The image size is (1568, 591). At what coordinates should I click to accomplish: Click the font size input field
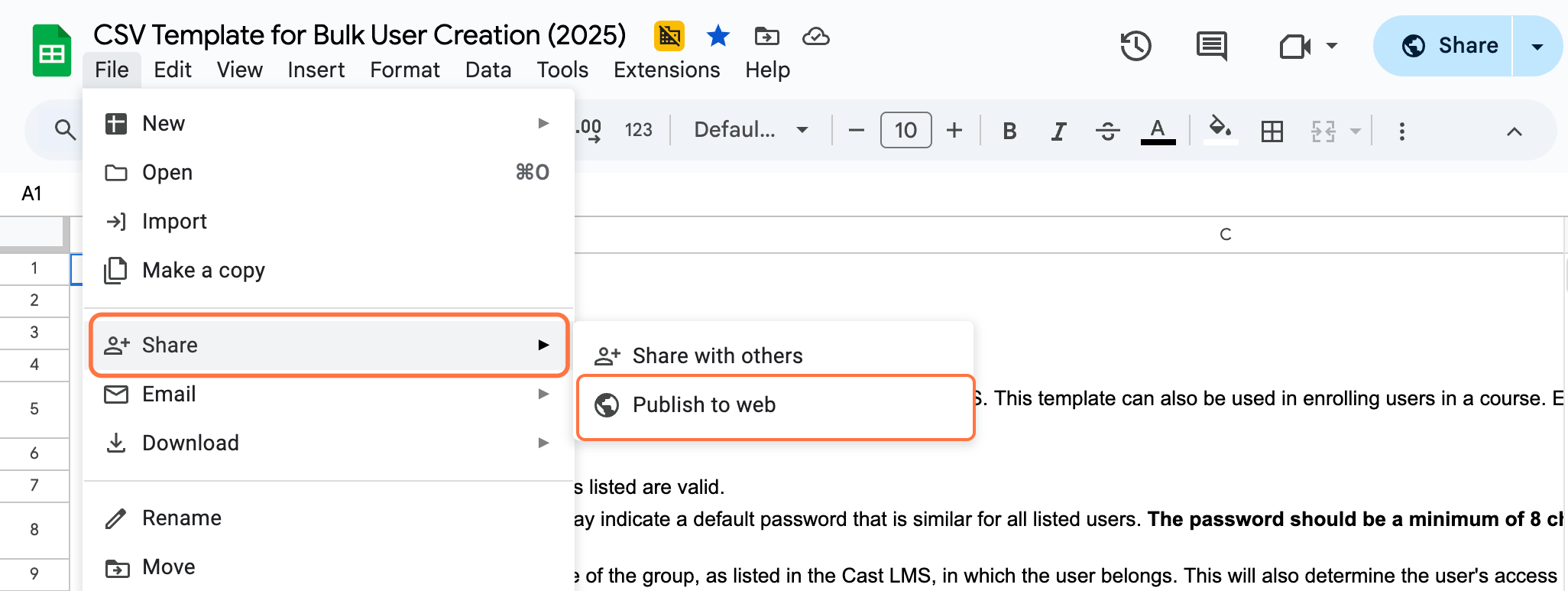(x=905, y=130)
